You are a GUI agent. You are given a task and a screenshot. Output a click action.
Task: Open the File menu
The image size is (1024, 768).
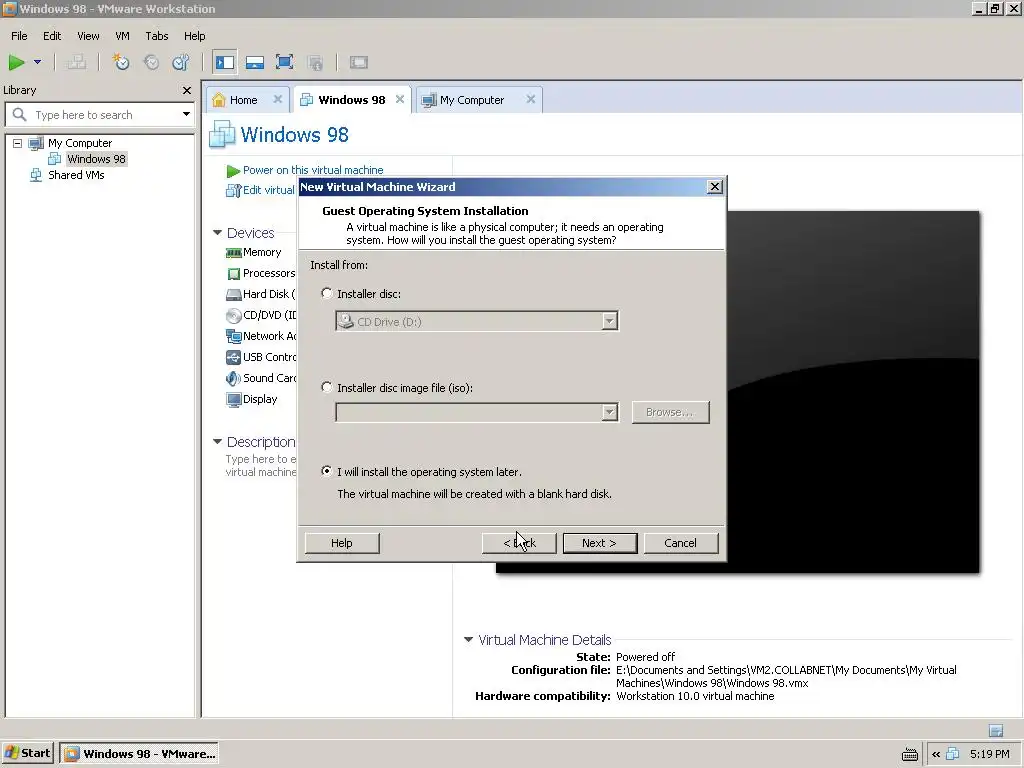(19, 36)
